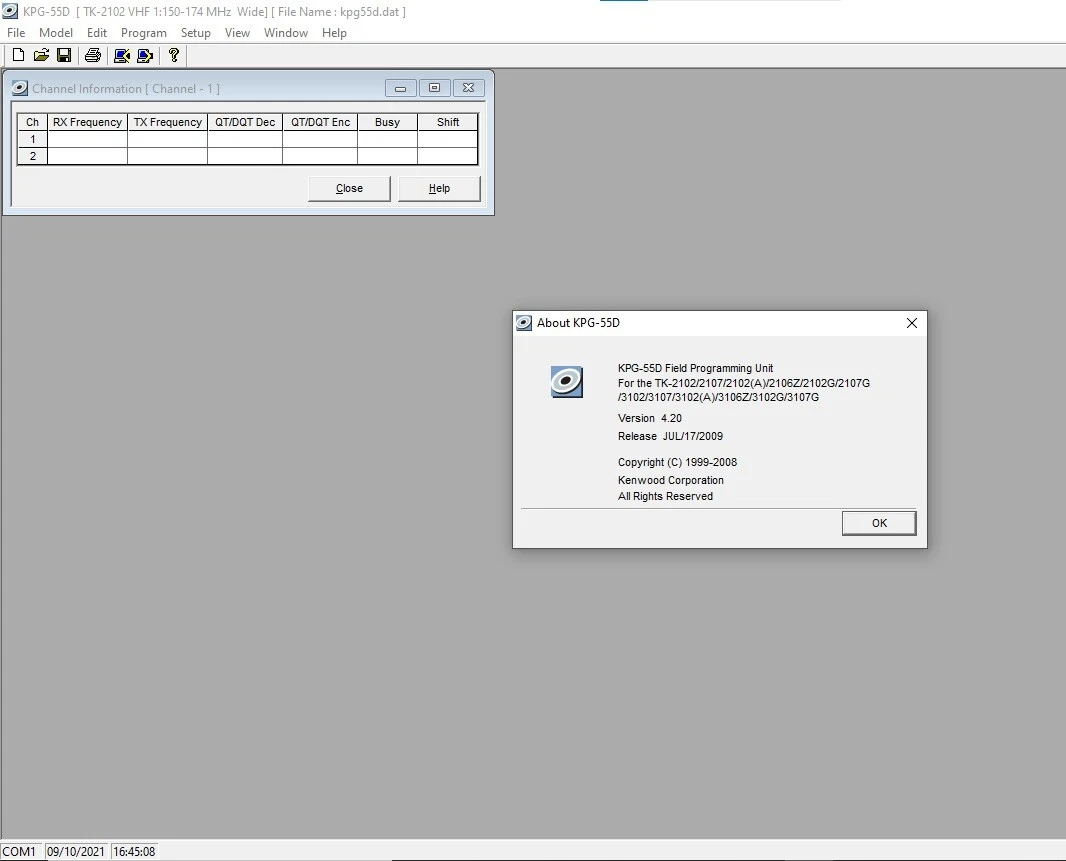Click the QT/DQT Enc column header
Screen dimensions: 1066x861
tap(320, 122)
